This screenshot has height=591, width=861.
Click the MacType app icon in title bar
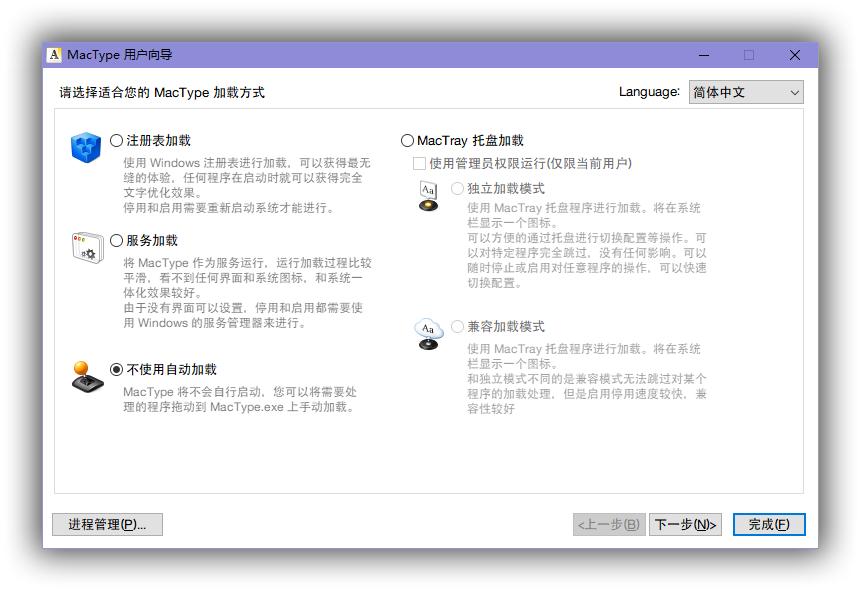[54, 55]
